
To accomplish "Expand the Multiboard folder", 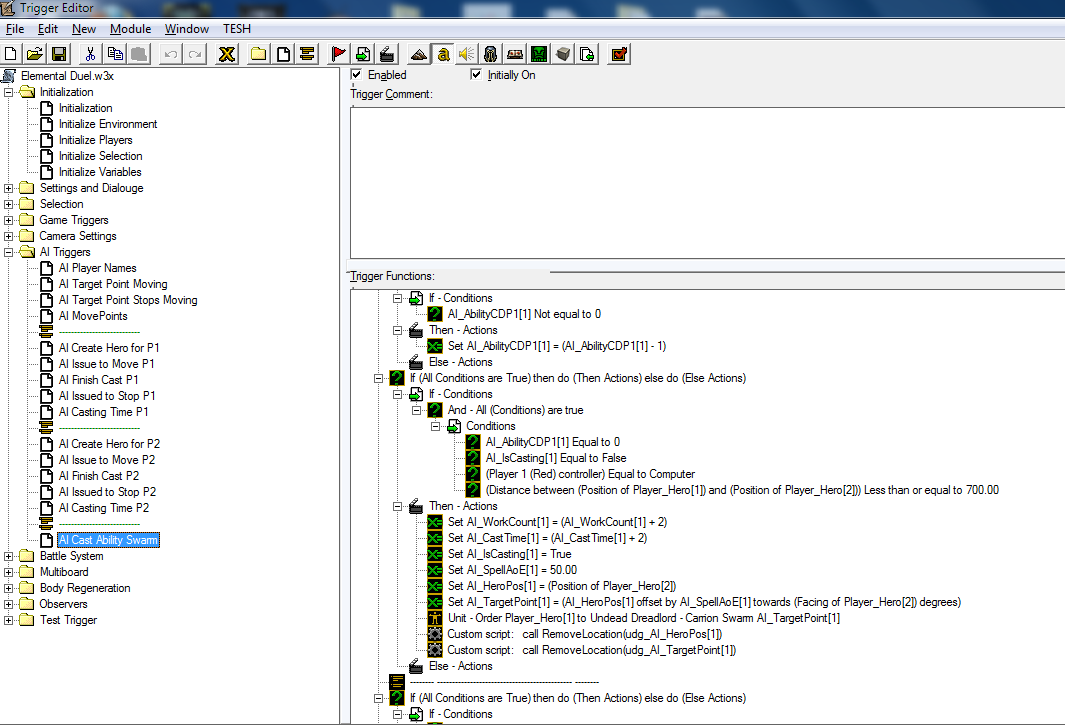I will (8, 572).
